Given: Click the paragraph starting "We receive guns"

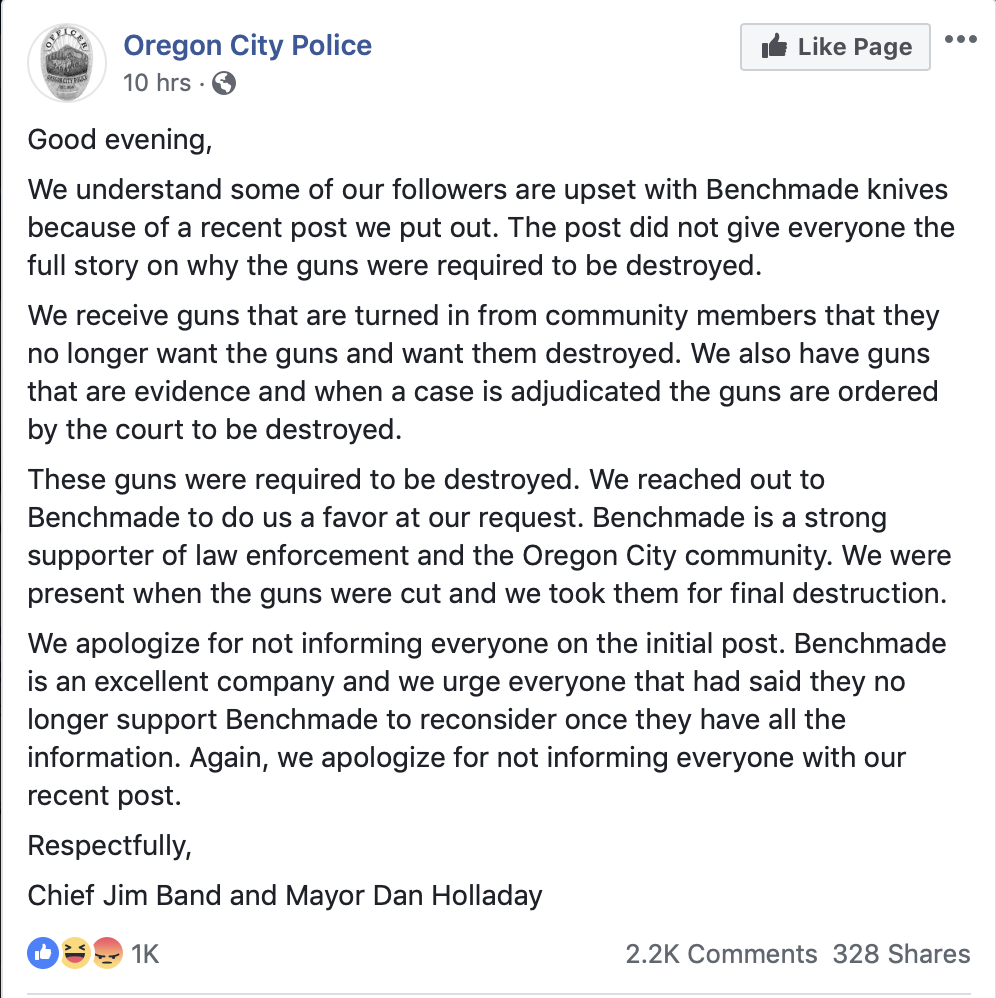Looking at the screenshot, I should coord(482,372).
